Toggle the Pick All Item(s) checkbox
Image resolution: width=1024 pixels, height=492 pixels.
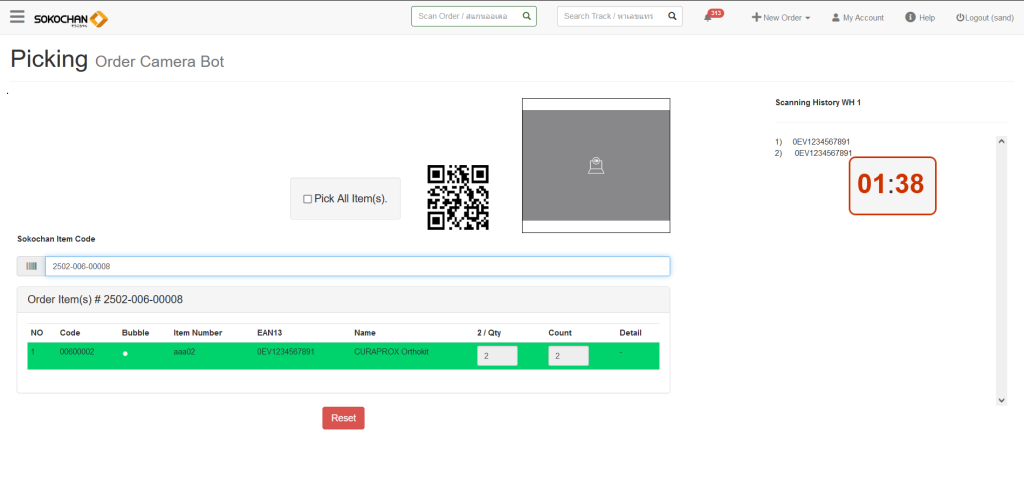point(308,199)
